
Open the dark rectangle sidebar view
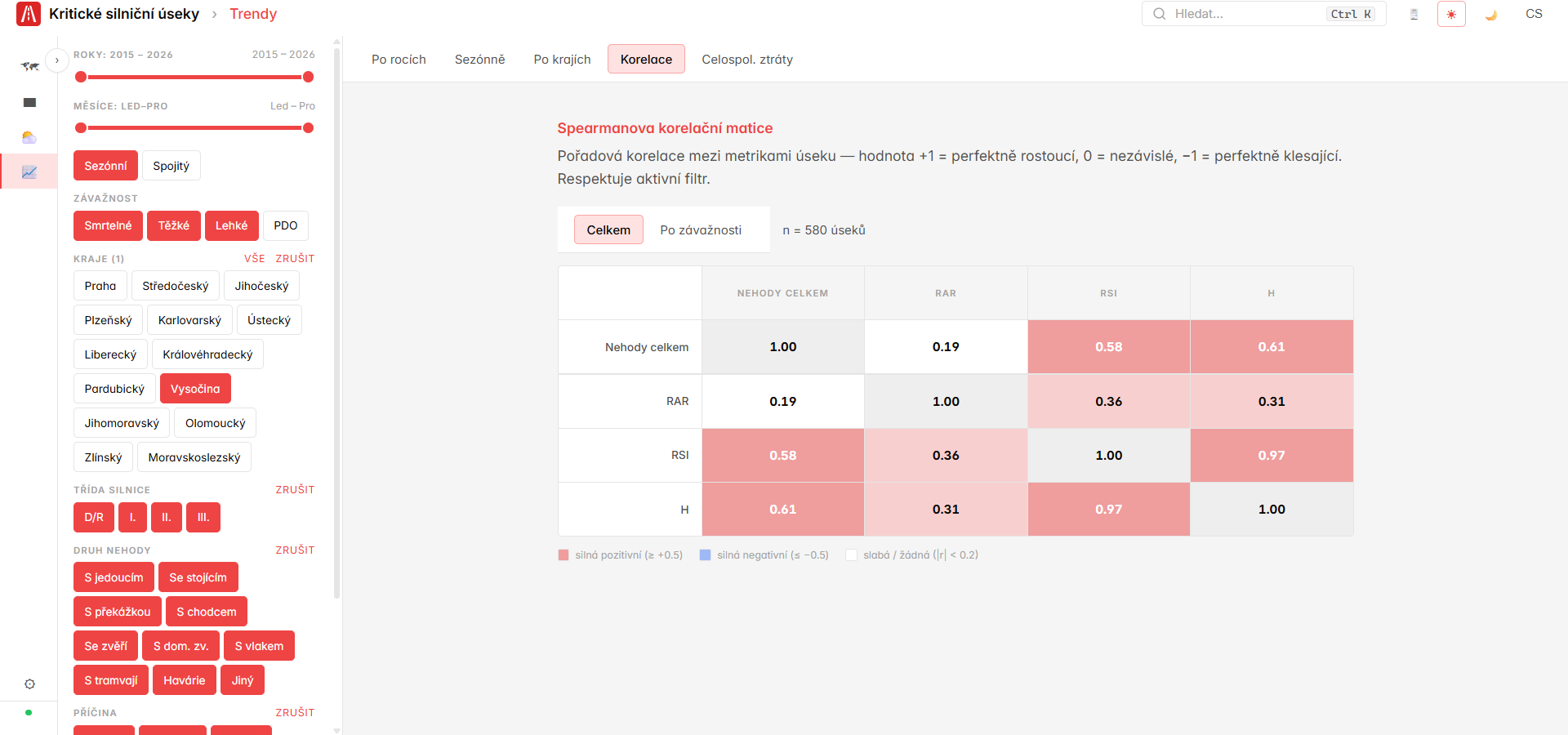[x=29, y=102]
